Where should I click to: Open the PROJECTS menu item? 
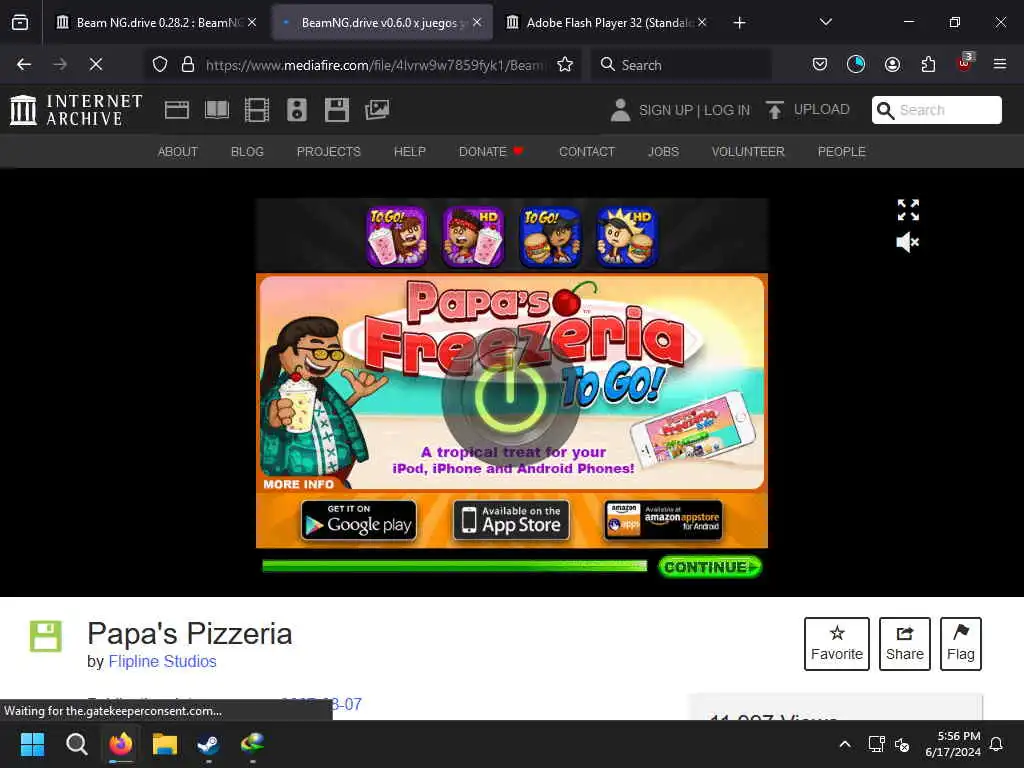(328, 152)
